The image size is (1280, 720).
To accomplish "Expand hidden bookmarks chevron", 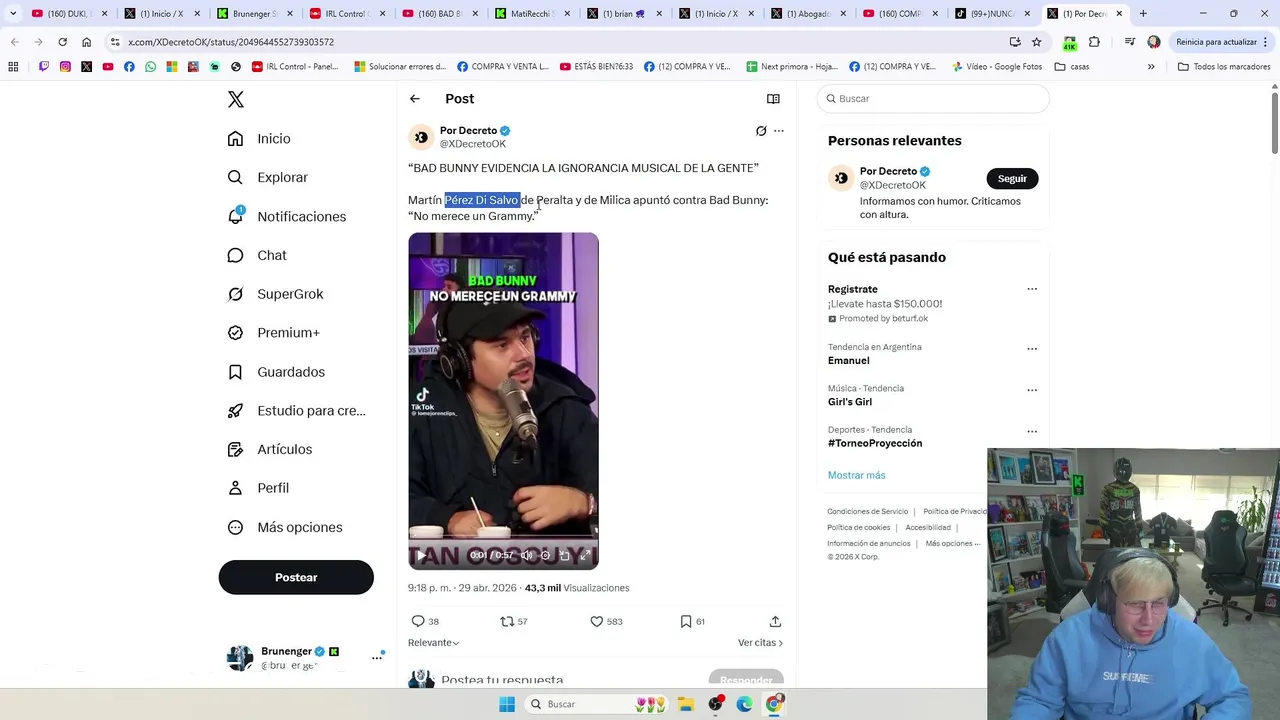I will pyautogui.click(x=1151, y=67).
